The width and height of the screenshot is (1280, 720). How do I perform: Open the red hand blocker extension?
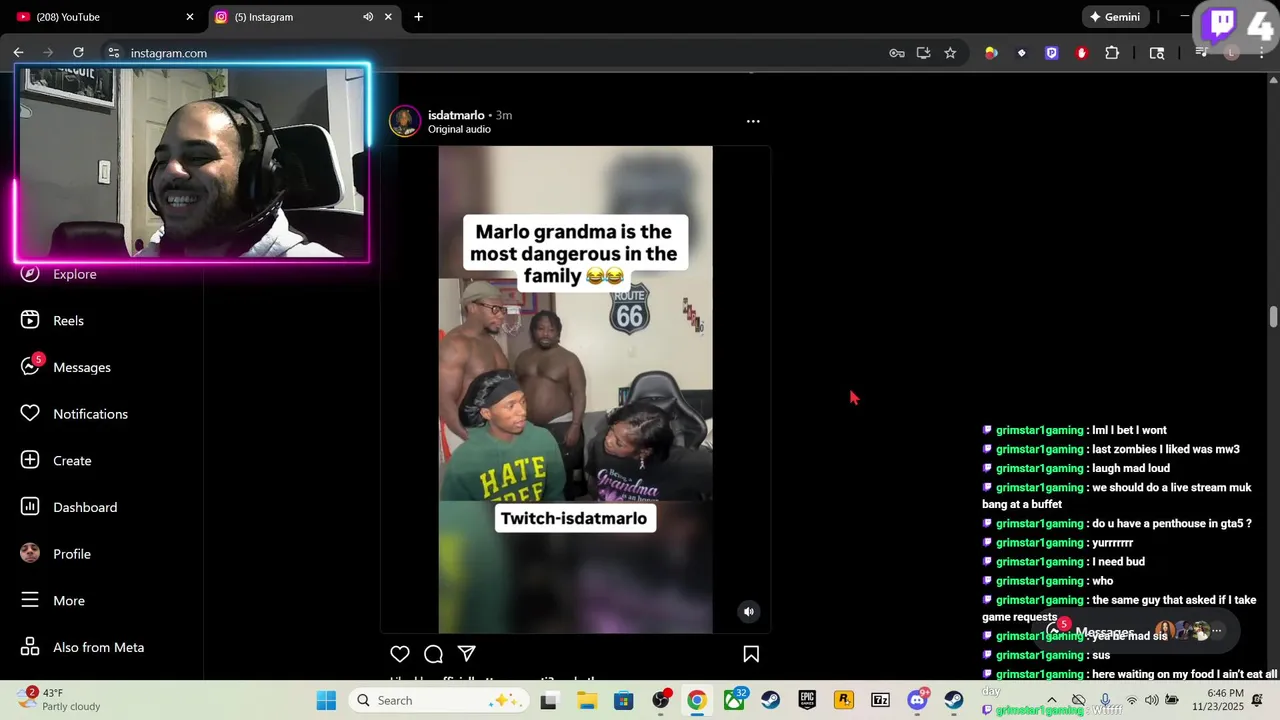(x=1081, y=53)
